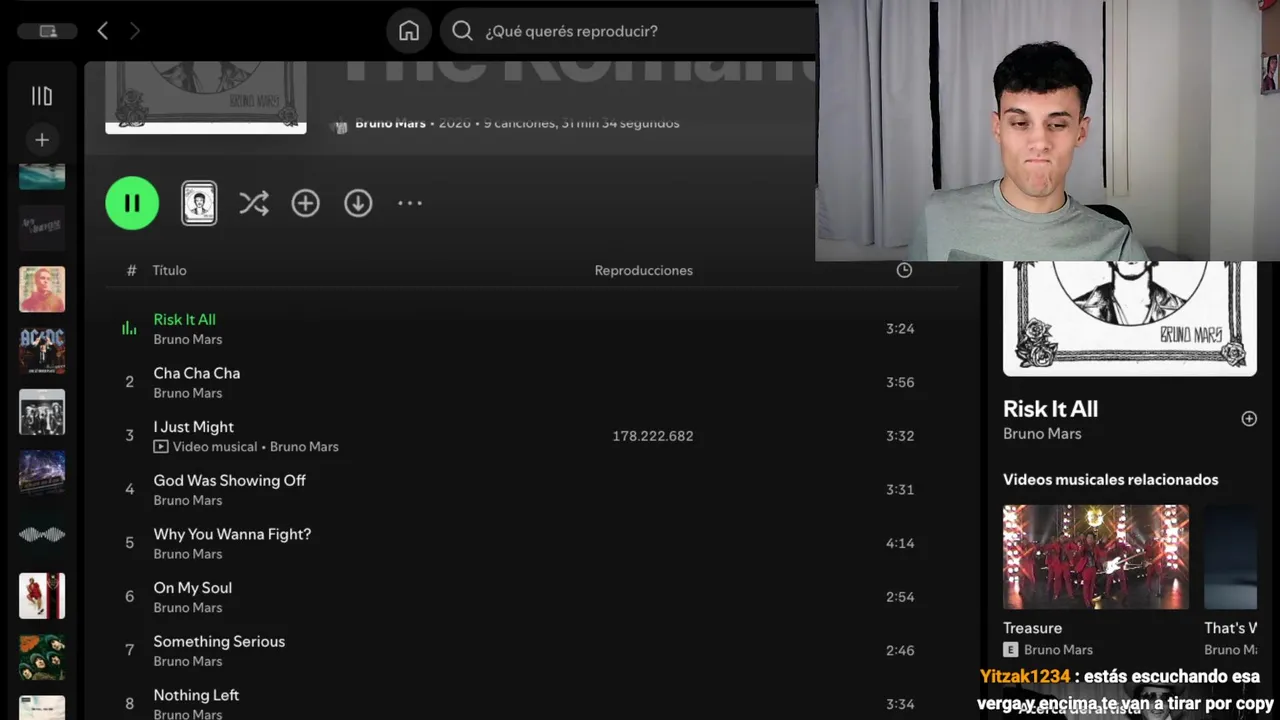Open the sound-wave playlist in the sidebar
This screenshot has height=720, width=1280.
pos(42,534)
